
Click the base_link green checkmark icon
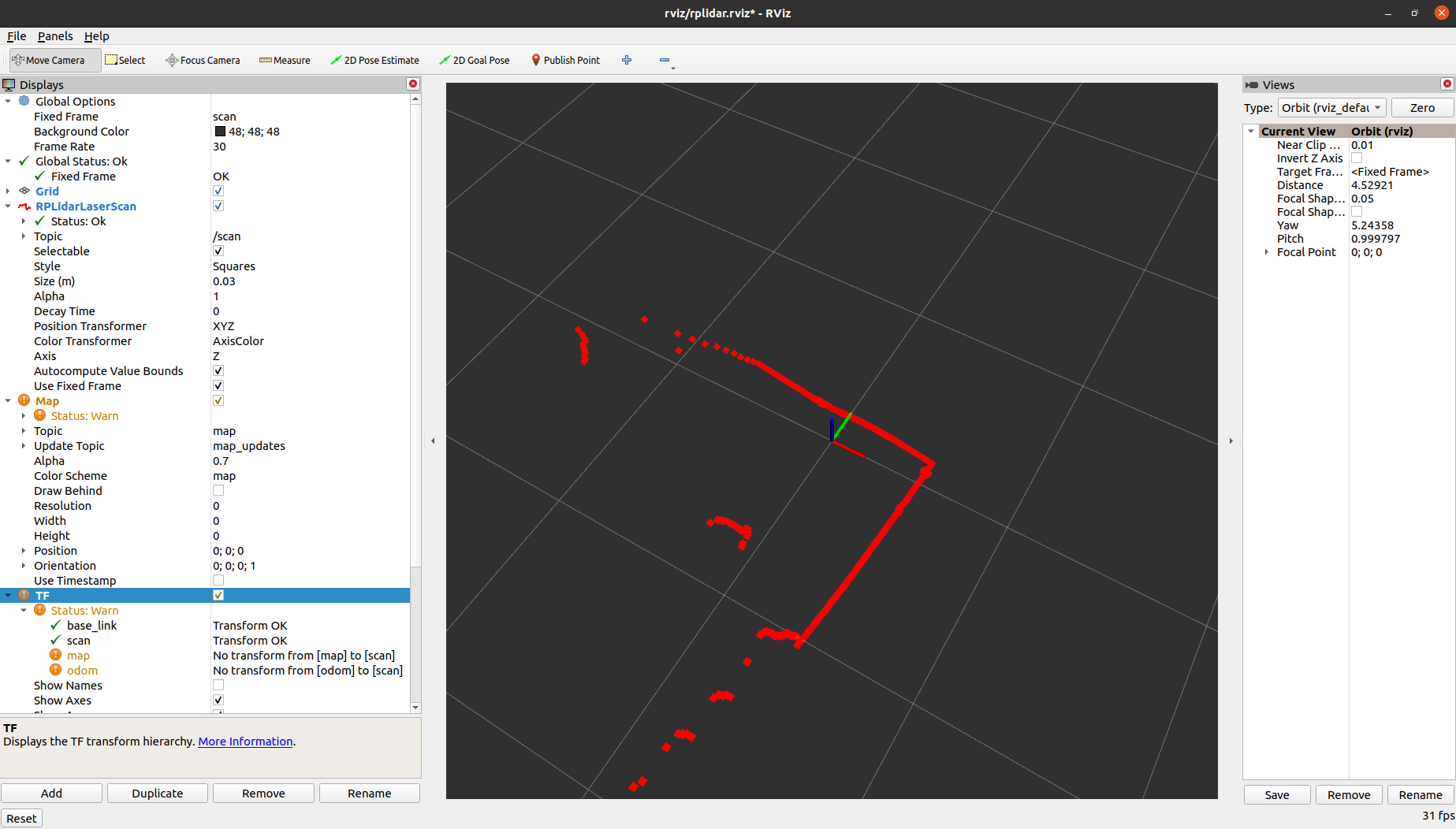coord(55,625)
